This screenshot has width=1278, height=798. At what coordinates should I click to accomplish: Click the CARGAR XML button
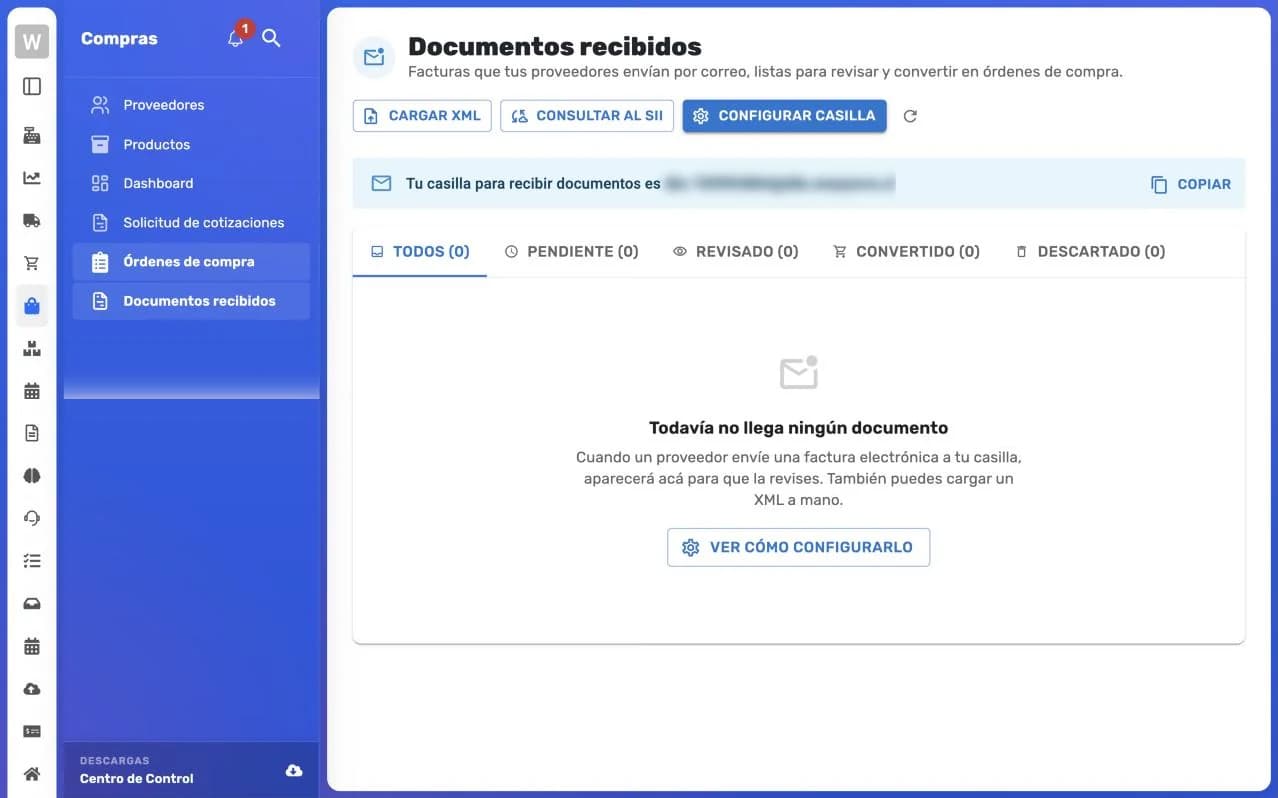[x=422, y=116]
